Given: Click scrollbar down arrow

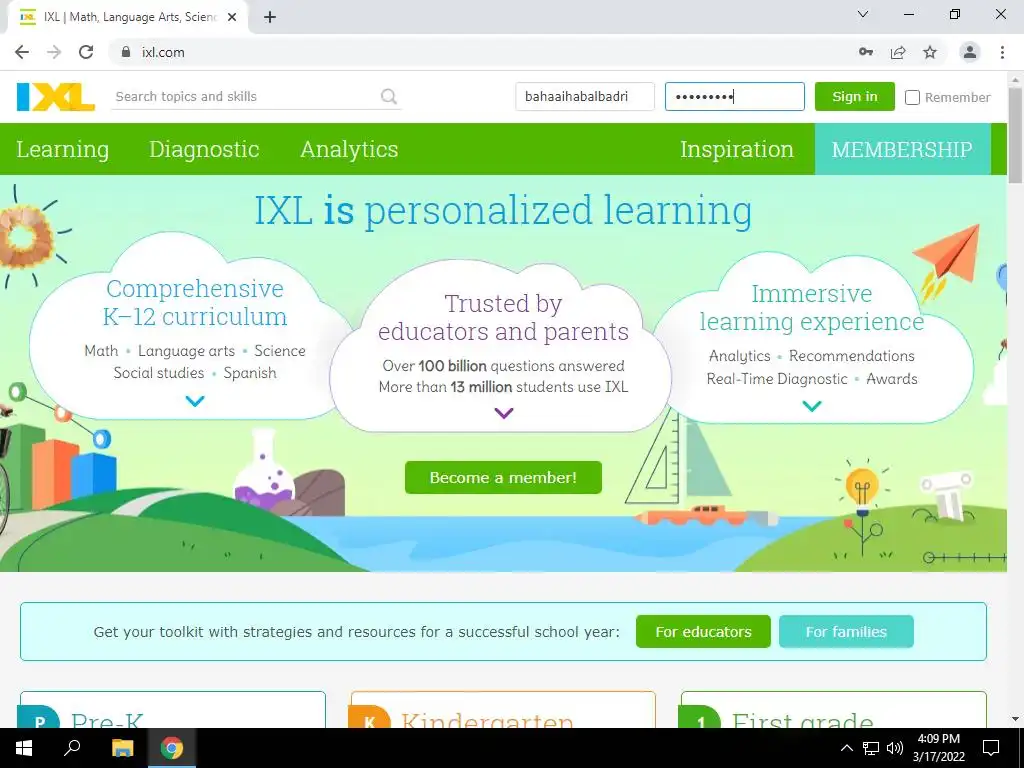Looking at the screenshot, I should pos(1016,720).
